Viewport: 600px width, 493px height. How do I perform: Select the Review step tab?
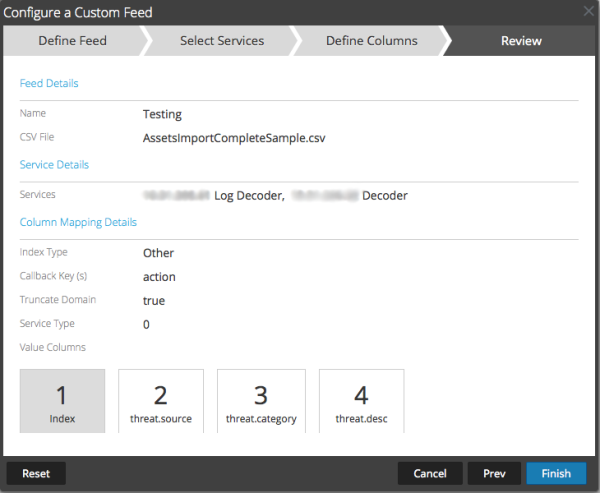[x=521, y=41]
